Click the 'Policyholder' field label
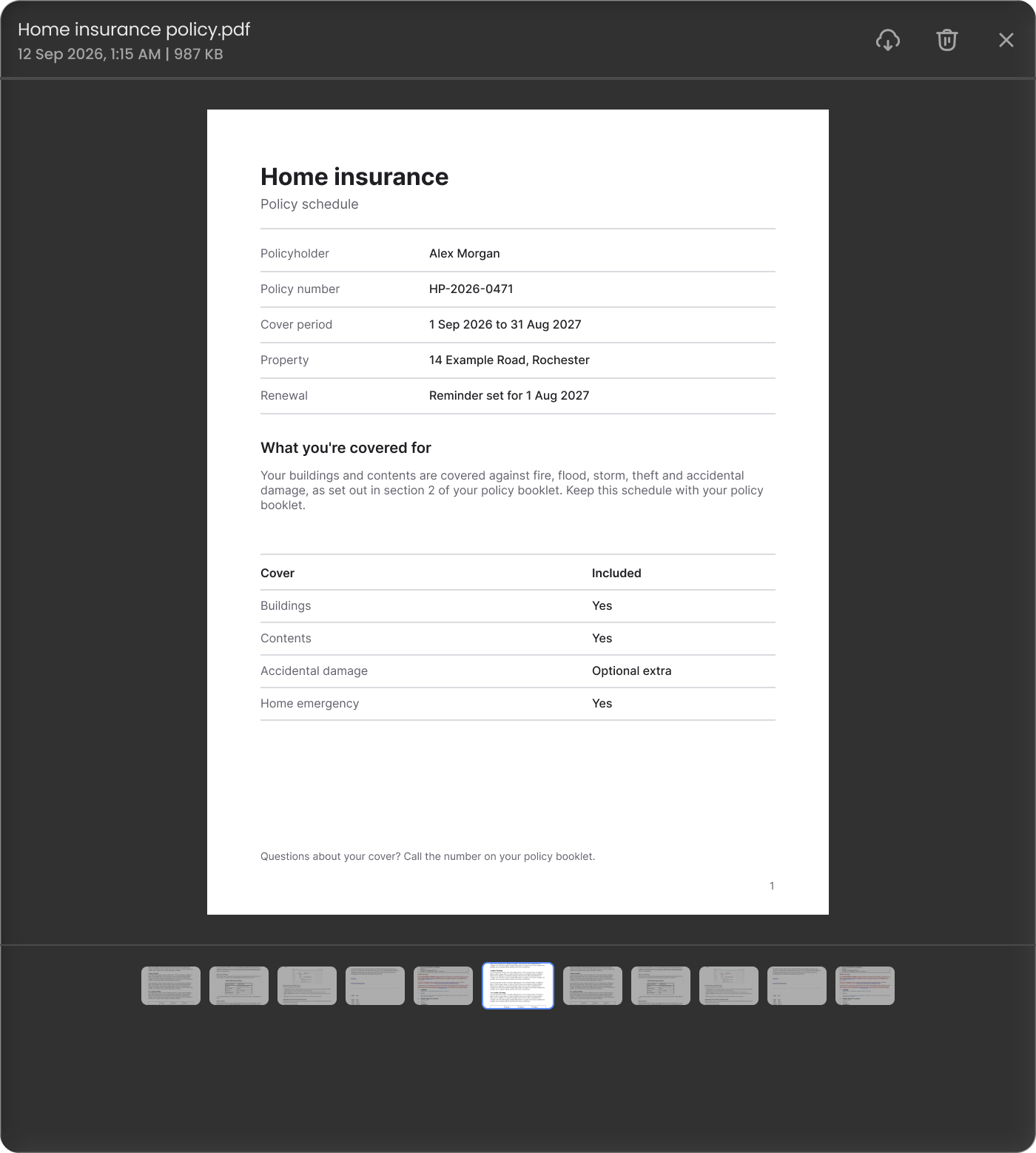Viewport: 1036px width, 1153px height. click(x=295, y=254)
